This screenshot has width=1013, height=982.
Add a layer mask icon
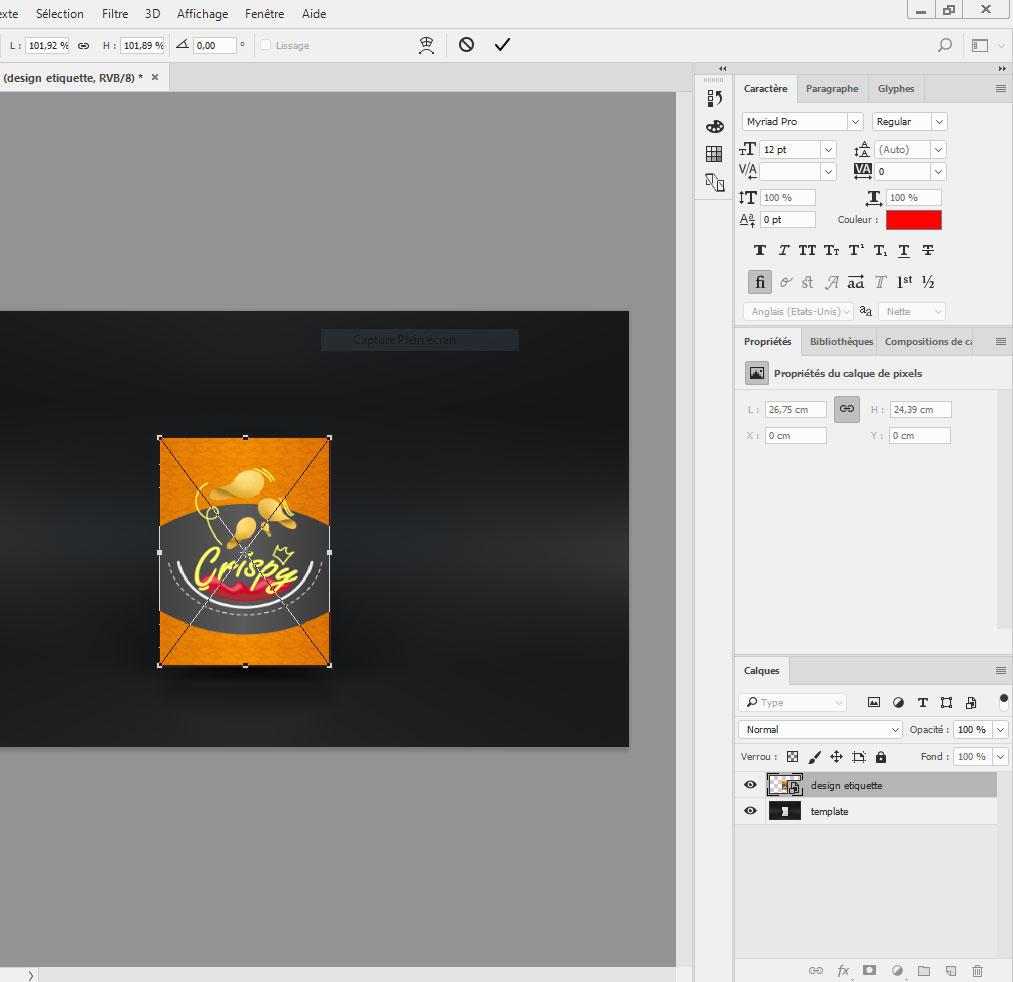click(x=870, y=970)
